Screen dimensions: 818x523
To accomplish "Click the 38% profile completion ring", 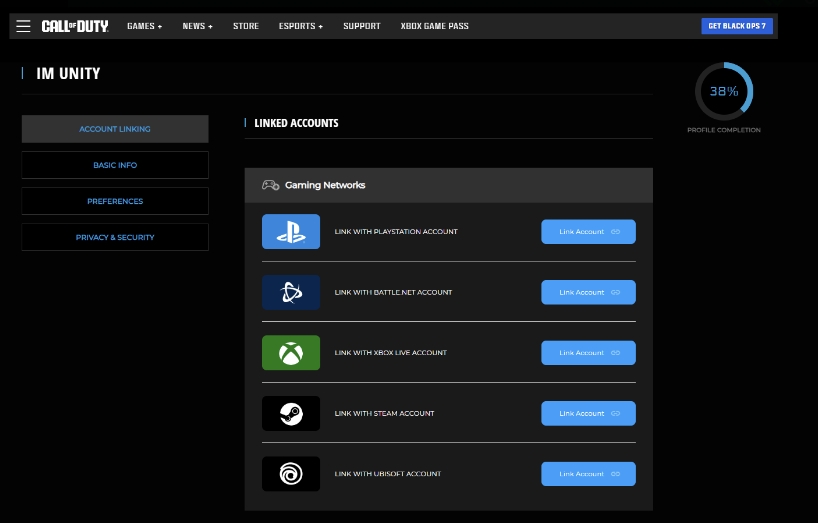I will [x=724, y=91].
